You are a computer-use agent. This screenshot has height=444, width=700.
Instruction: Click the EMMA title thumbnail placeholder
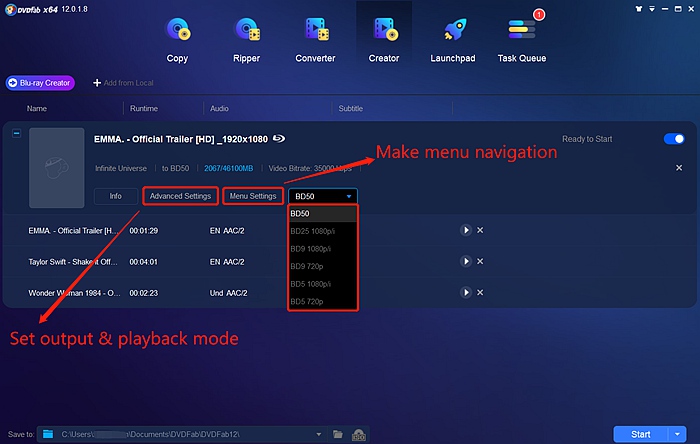(57, 168)
